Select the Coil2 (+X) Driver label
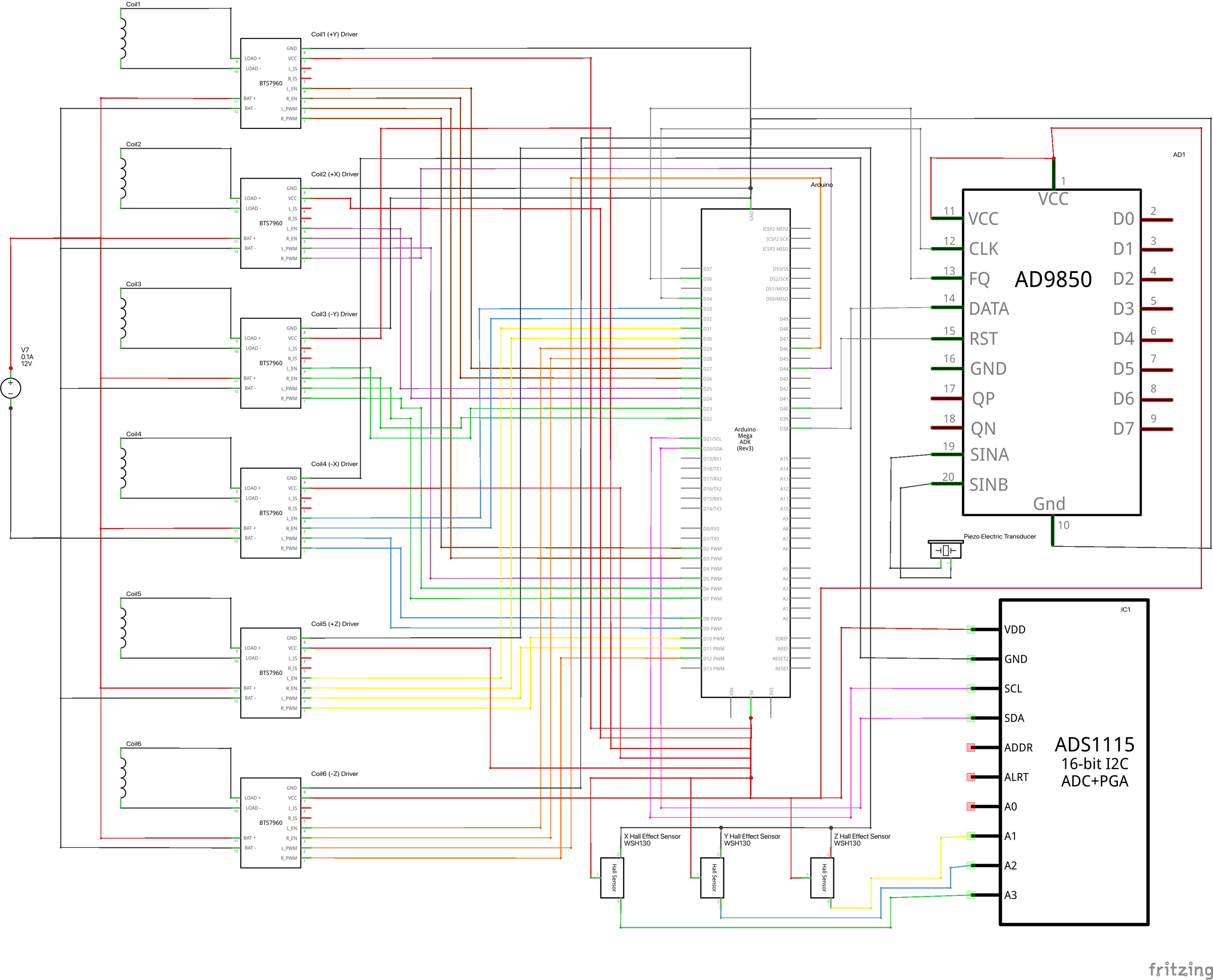The image size is (1213, 980). tap(335, 174)
